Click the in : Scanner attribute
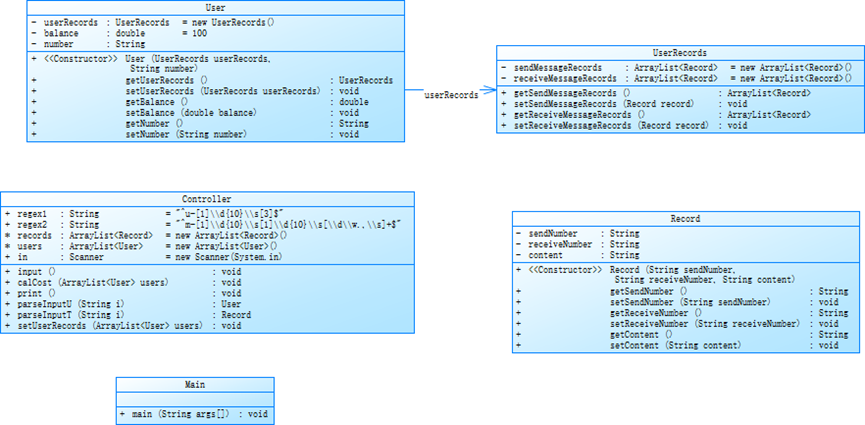 (x=143, y=257)
